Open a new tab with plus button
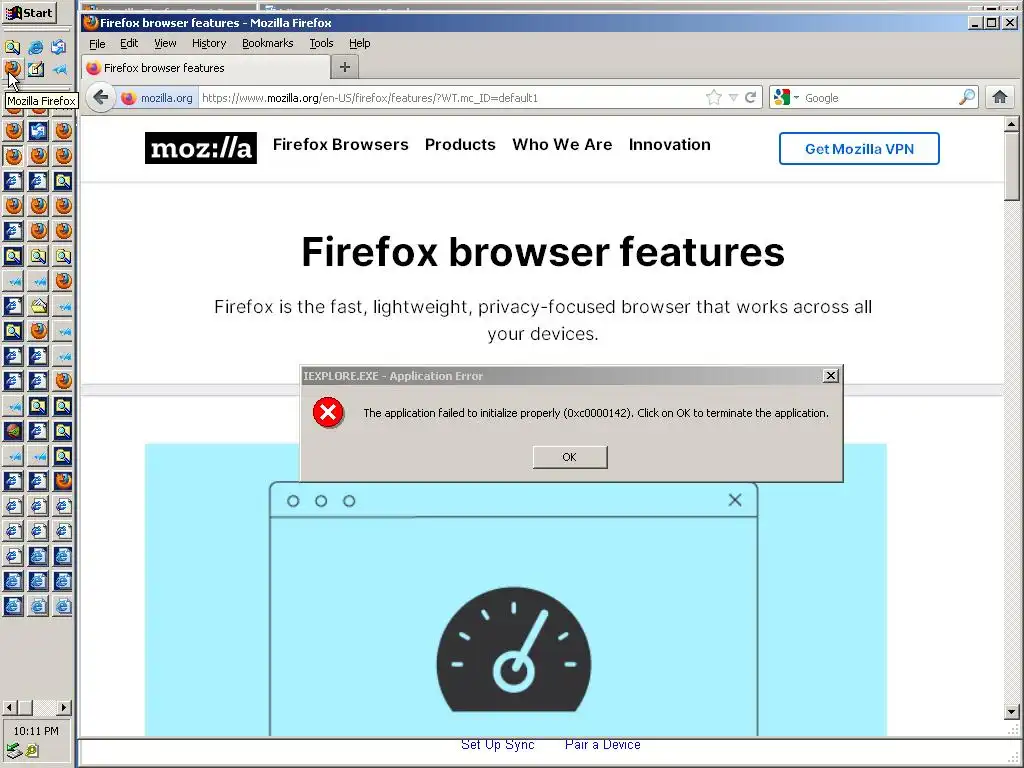The image size is (1024, 768). [345, 67]
